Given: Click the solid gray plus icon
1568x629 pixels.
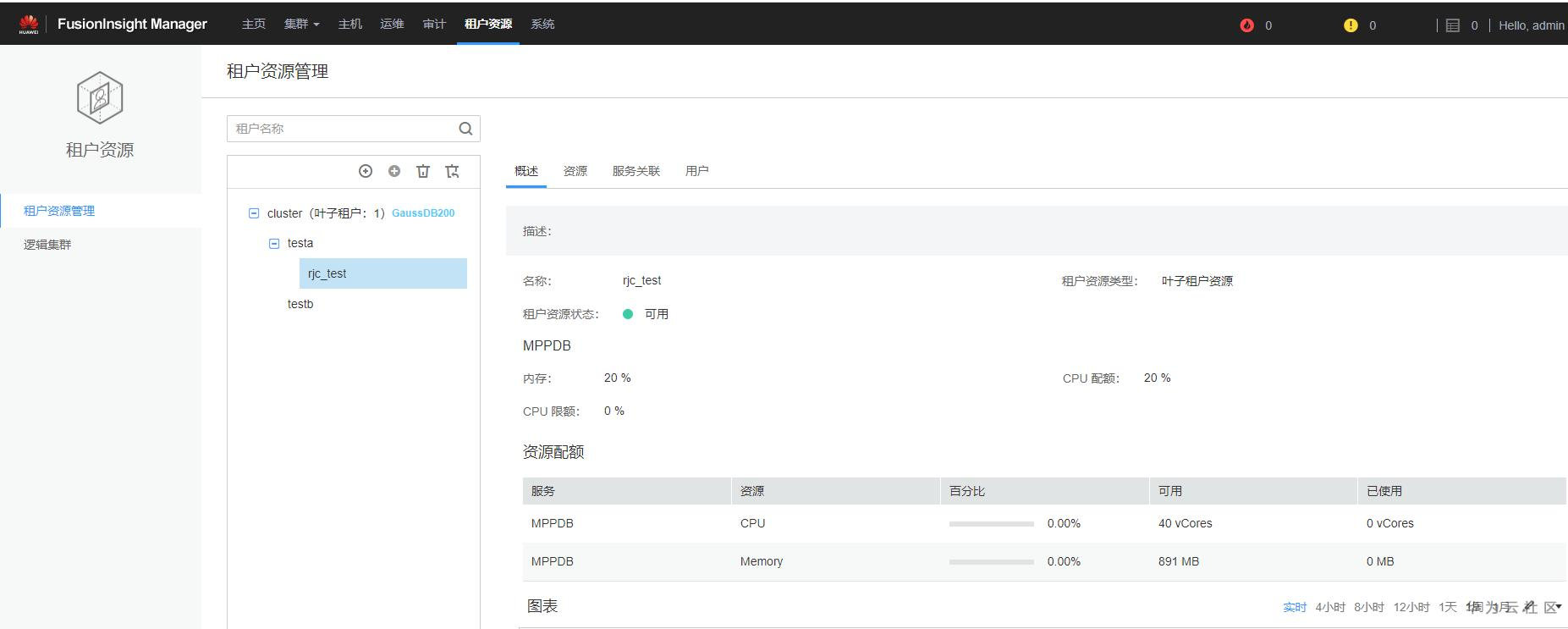Looking at the screenshot, I should point(394,171).
